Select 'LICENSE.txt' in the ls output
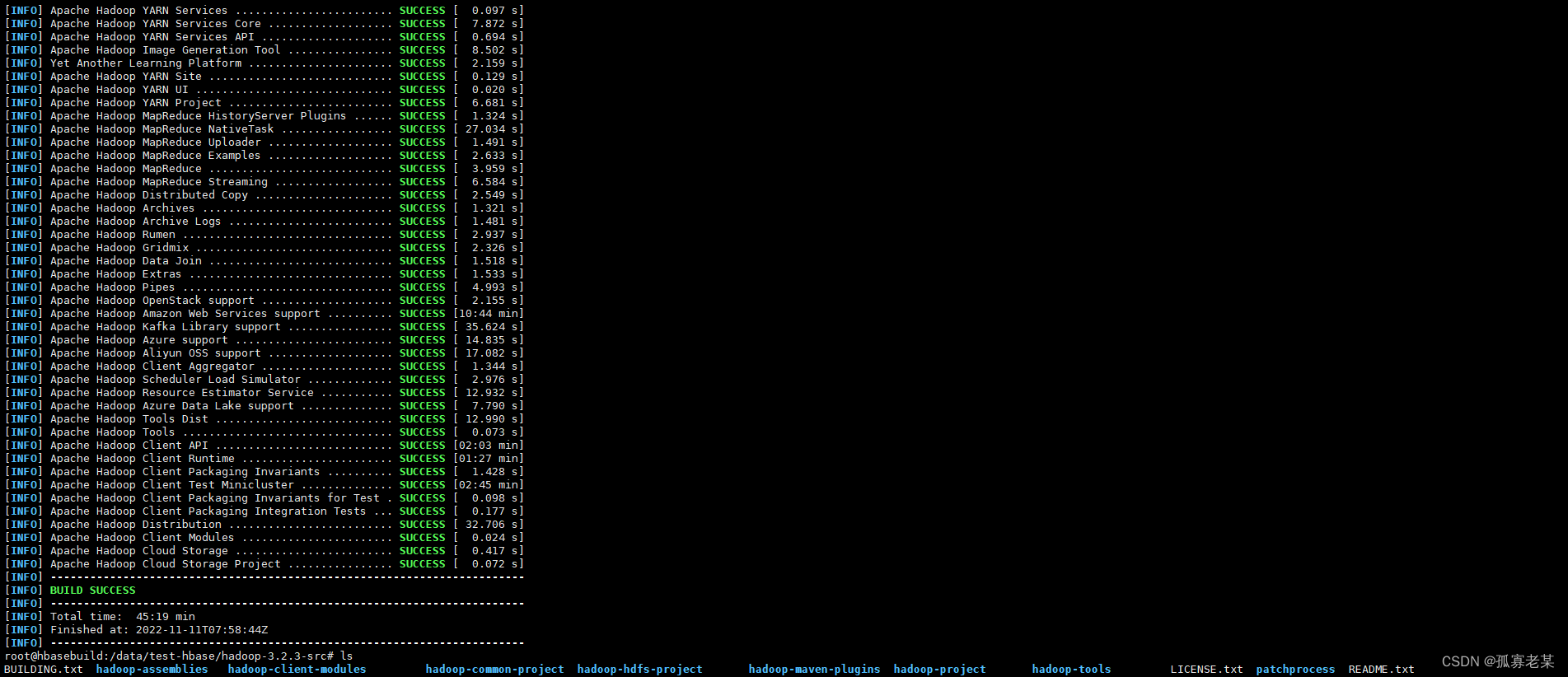This screenshot has height=677, width=1568. (x=1207, y=670)
